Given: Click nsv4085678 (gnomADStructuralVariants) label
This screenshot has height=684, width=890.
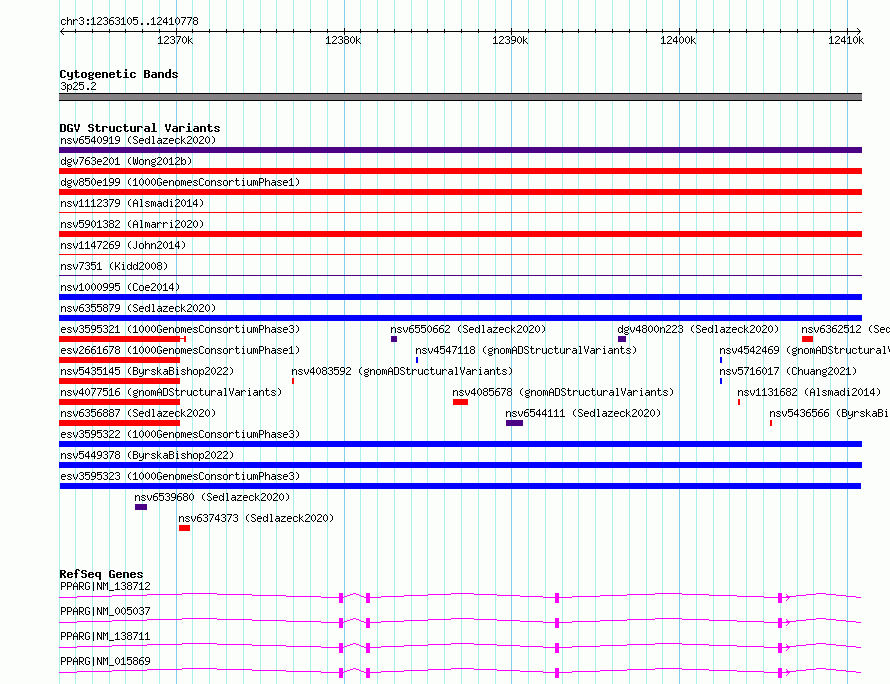Looking at the screenshot, I should click(x=563, y=392).
